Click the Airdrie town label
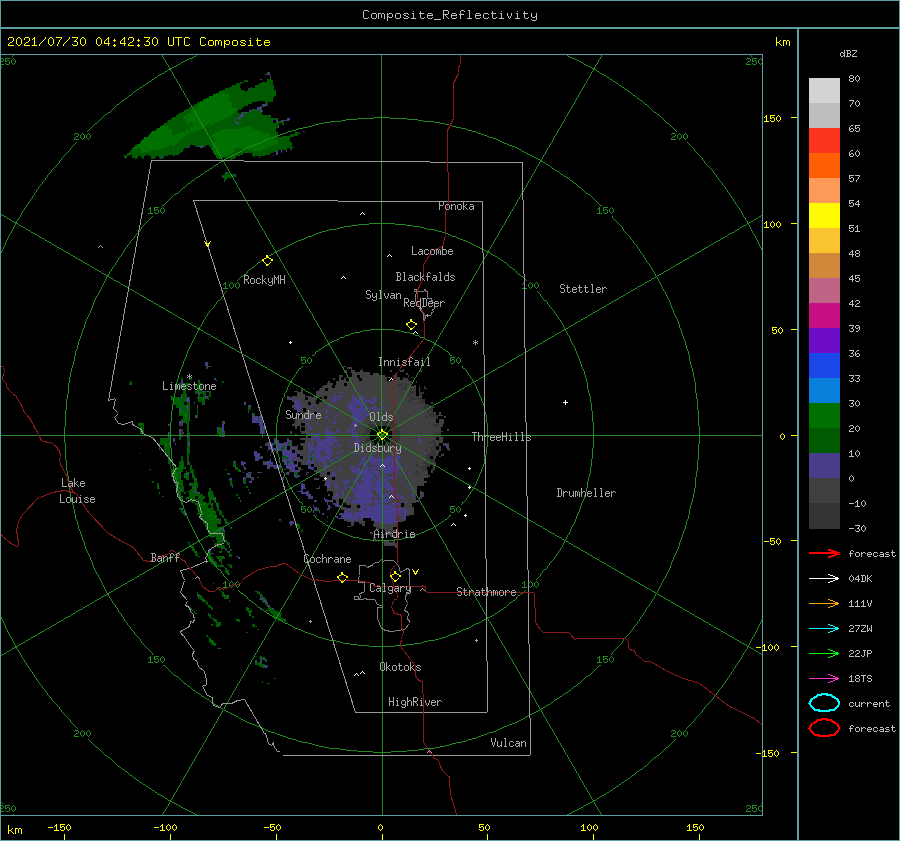 click(x=394, y=534)
